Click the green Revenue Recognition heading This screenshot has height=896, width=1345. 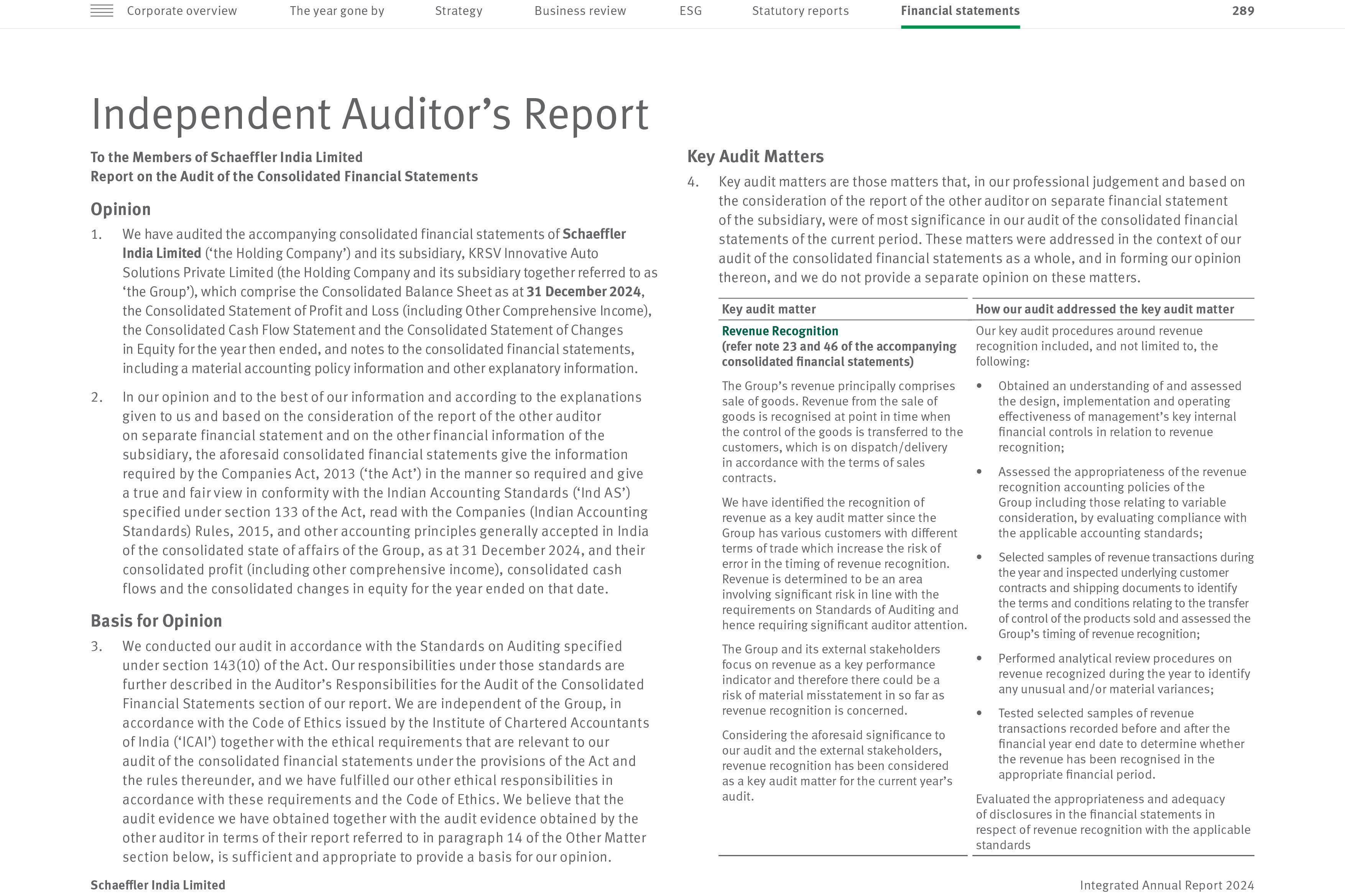tap(780, 331)
